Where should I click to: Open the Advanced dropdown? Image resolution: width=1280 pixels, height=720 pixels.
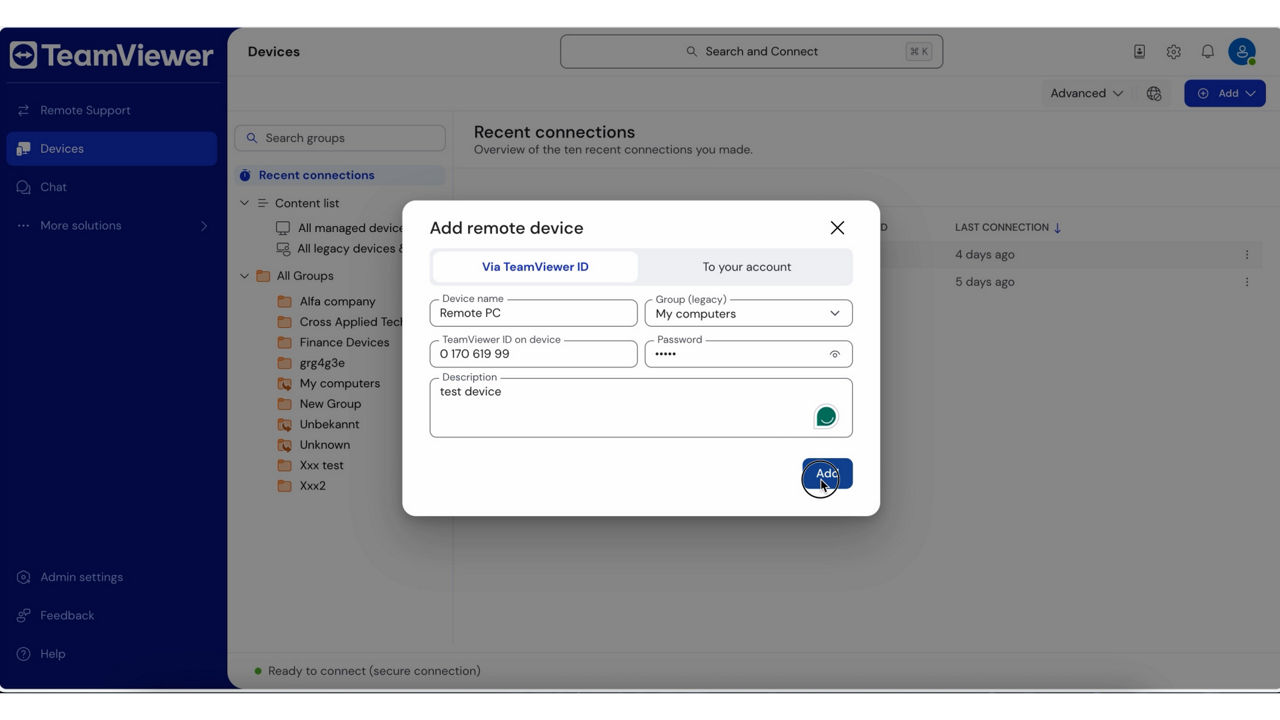click(1086, 93)
